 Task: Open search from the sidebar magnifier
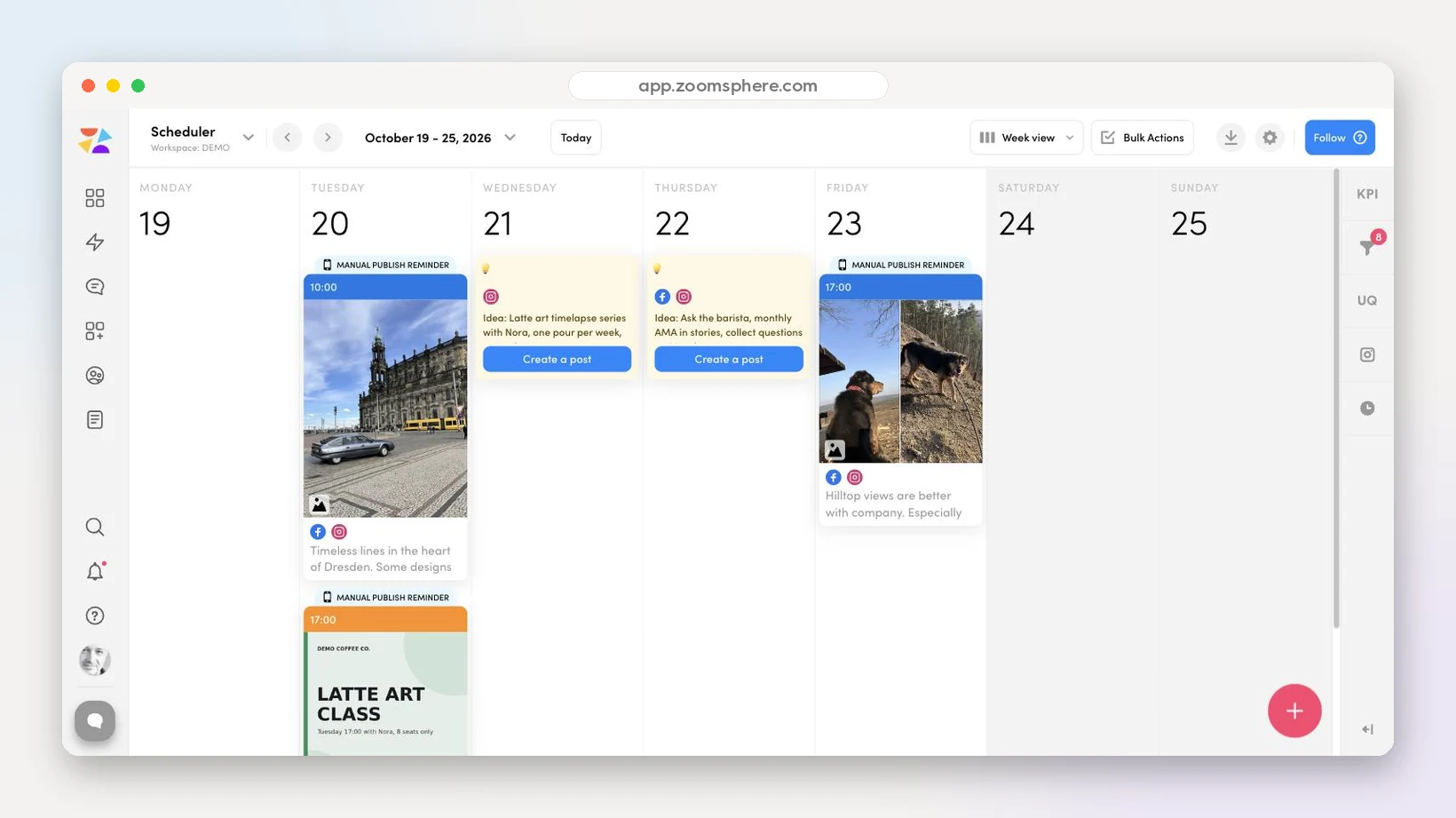coord(95,527)
